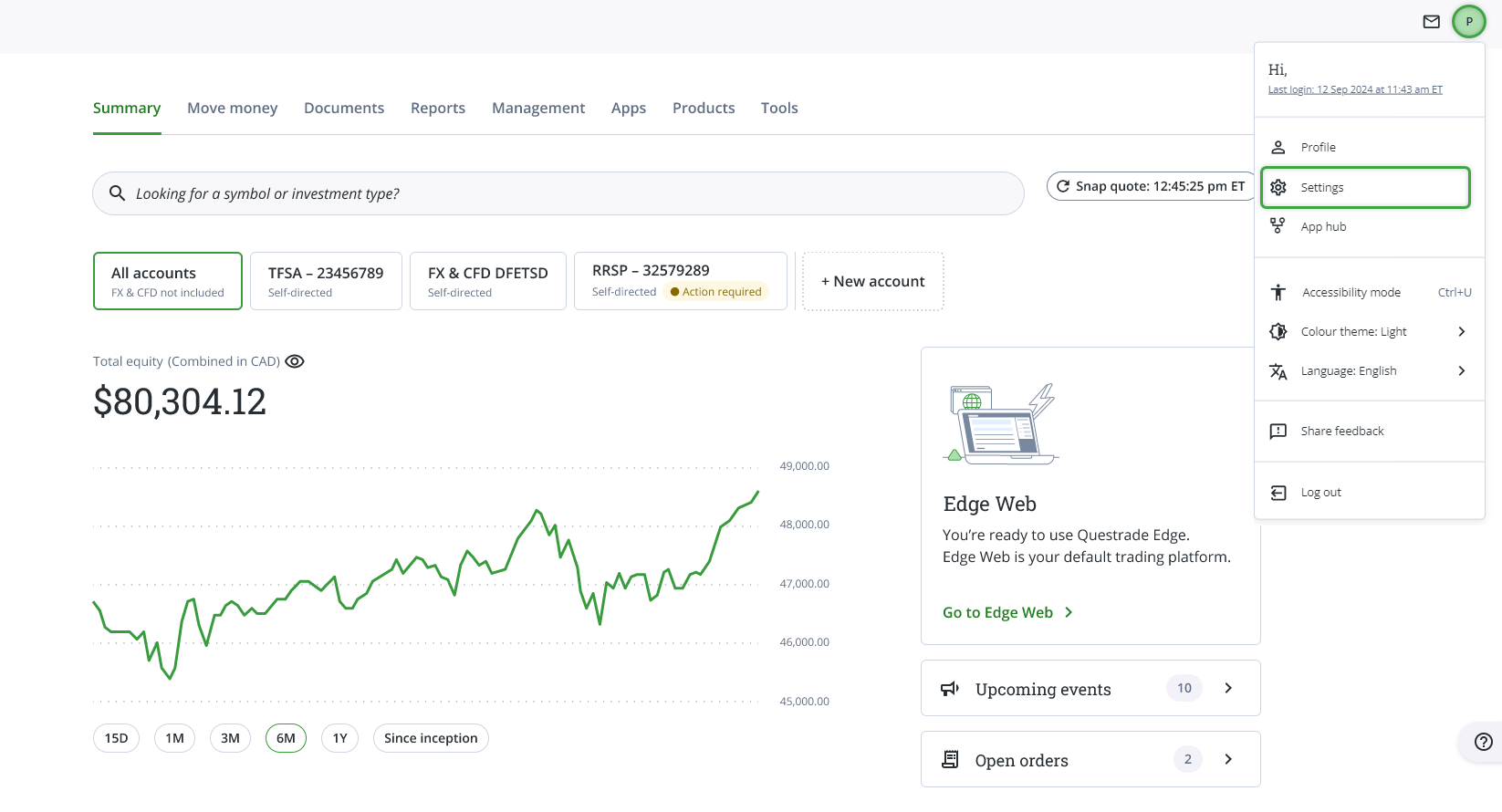This screenshot has width=1502, height=812.
Task: Click the help question mark icon
Action: click(x=1483, y=742)
